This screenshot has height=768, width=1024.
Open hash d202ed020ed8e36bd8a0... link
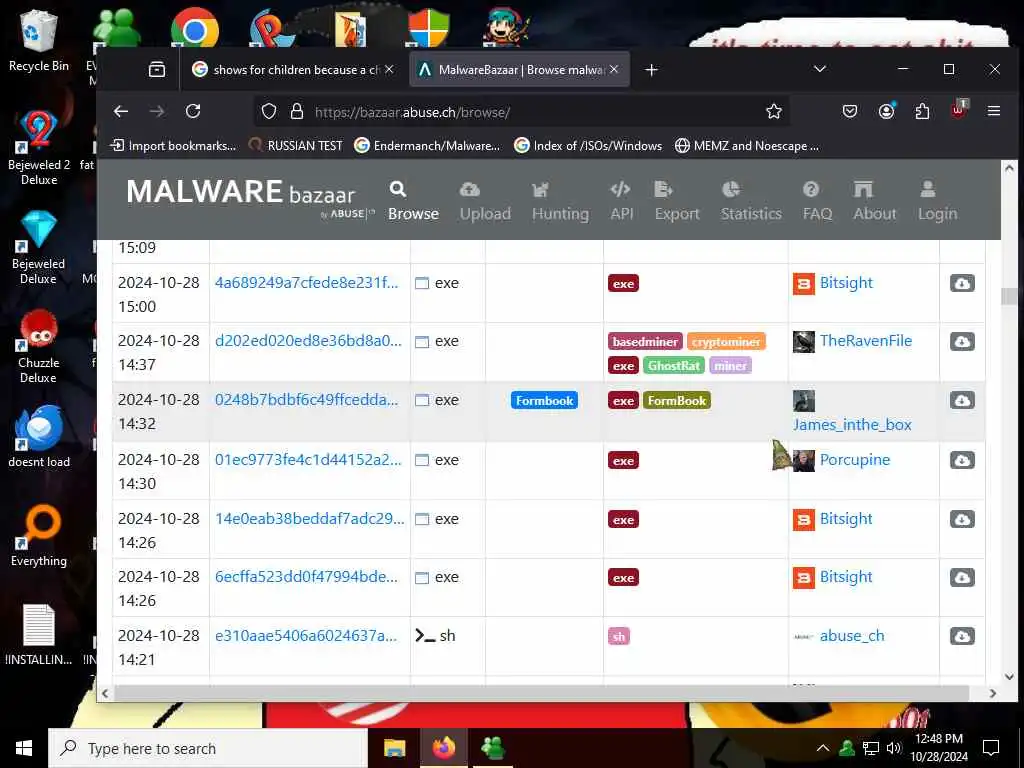(x=308, y=341)
